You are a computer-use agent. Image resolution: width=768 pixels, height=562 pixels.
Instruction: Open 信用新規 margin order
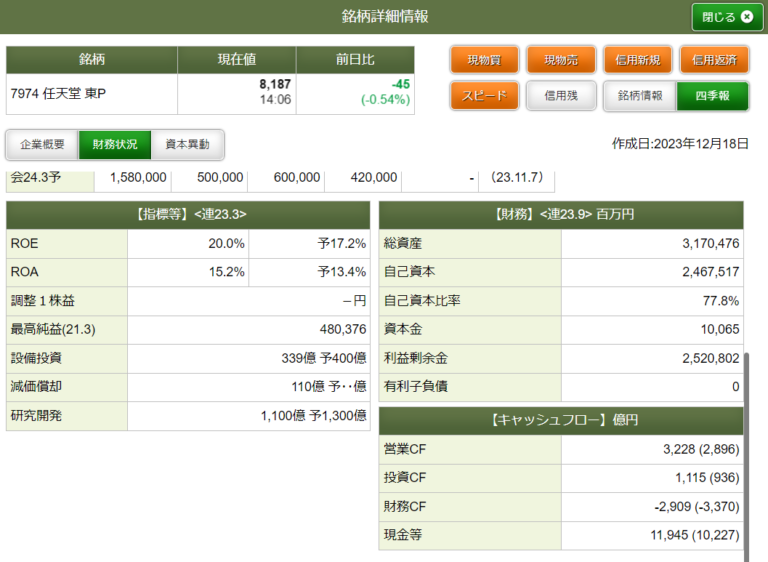coord(638,60)
